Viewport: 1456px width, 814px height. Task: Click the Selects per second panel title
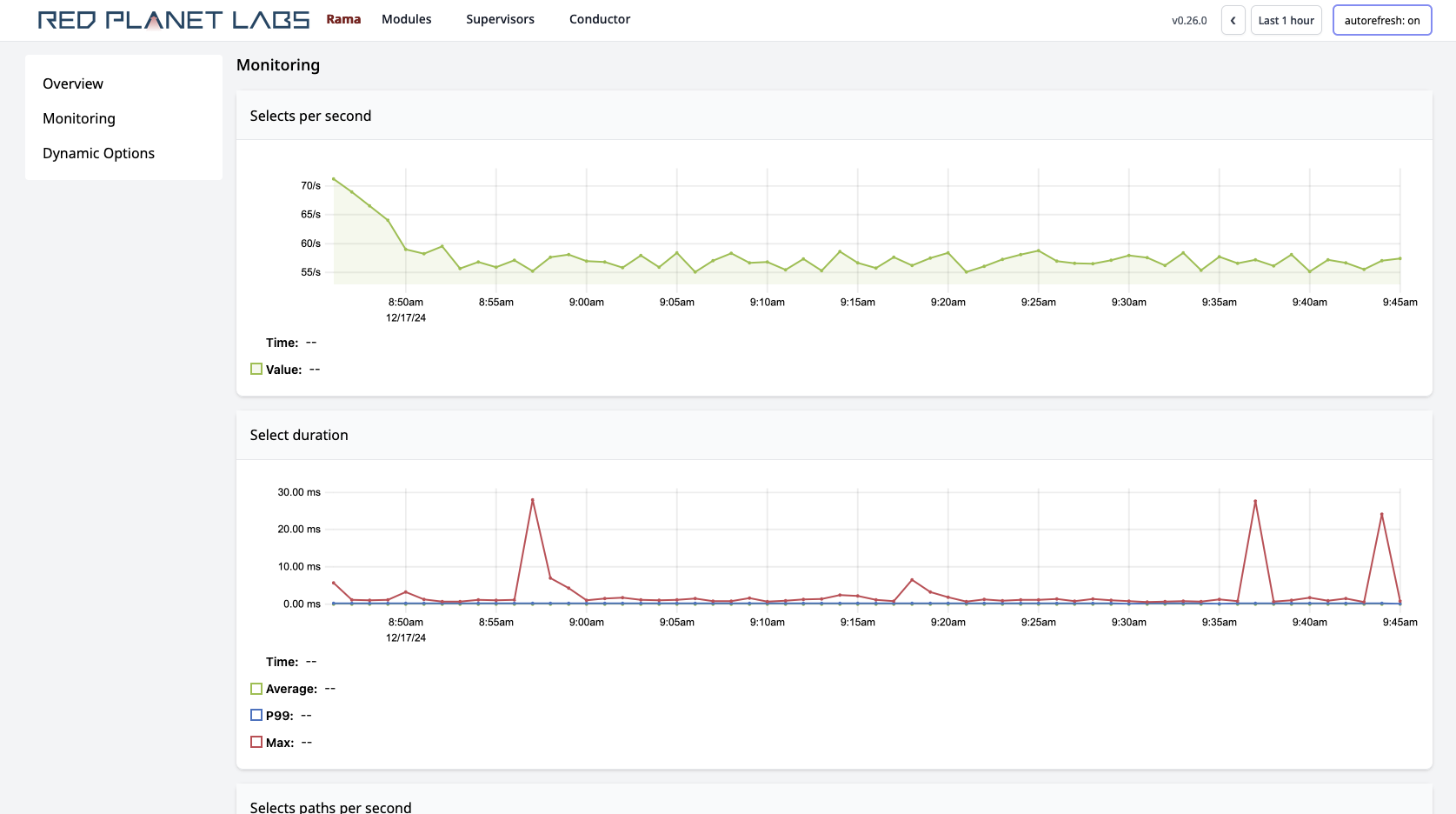coord(310,116)
